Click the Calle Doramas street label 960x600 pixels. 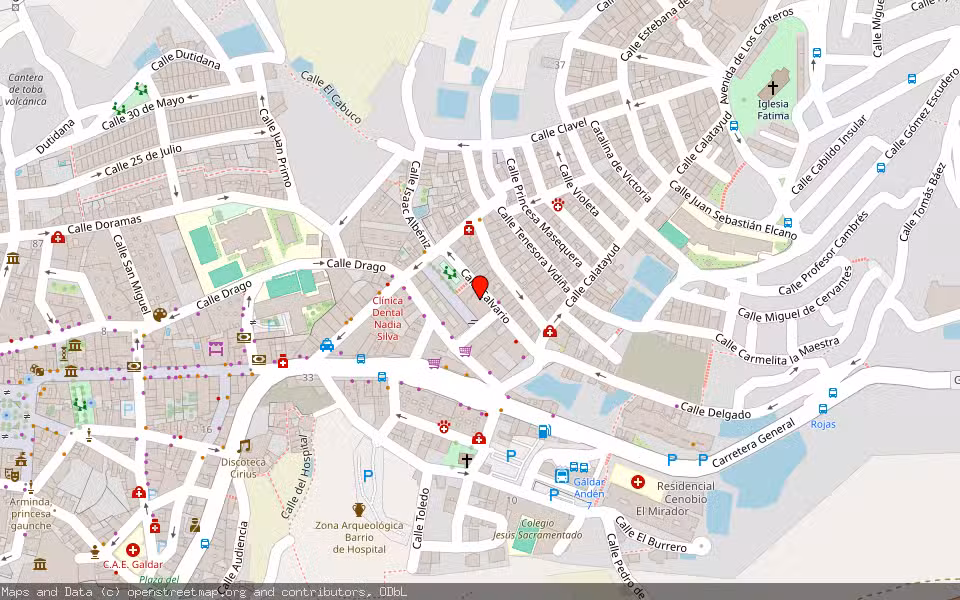pos(105,224)
